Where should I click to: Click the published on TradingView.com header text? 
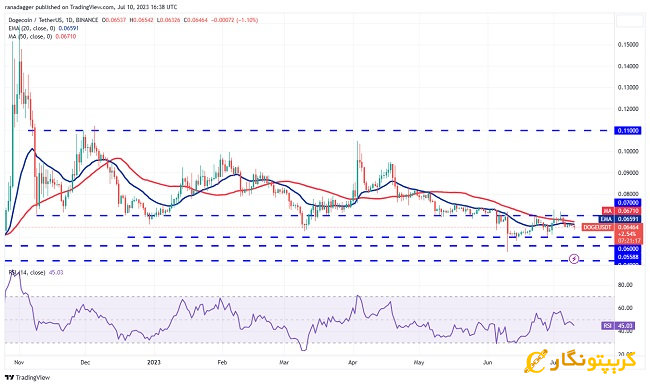click(x=91, y=7)
